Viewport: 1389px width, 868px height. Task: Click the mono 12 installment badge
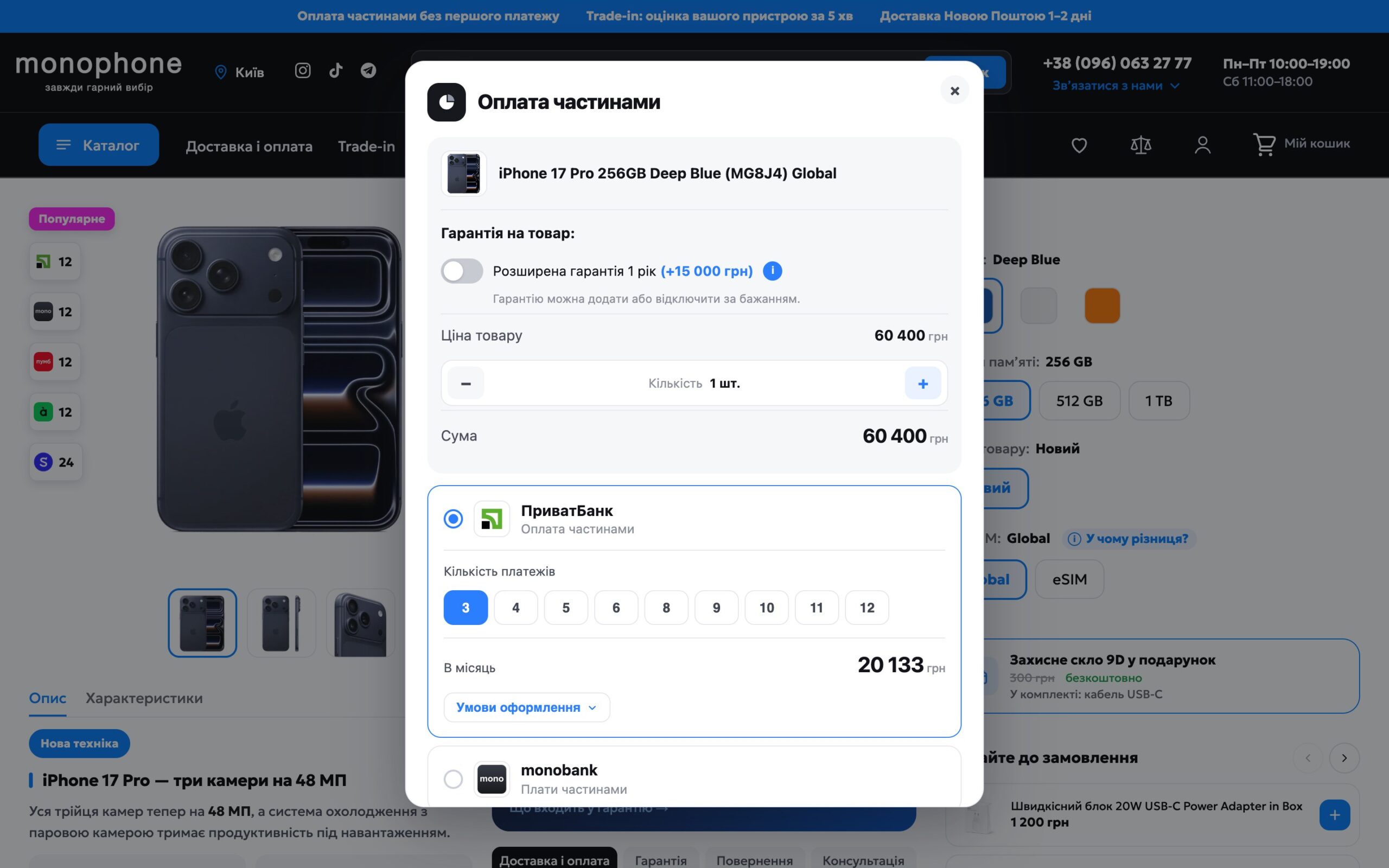click(x=54, y=312)
